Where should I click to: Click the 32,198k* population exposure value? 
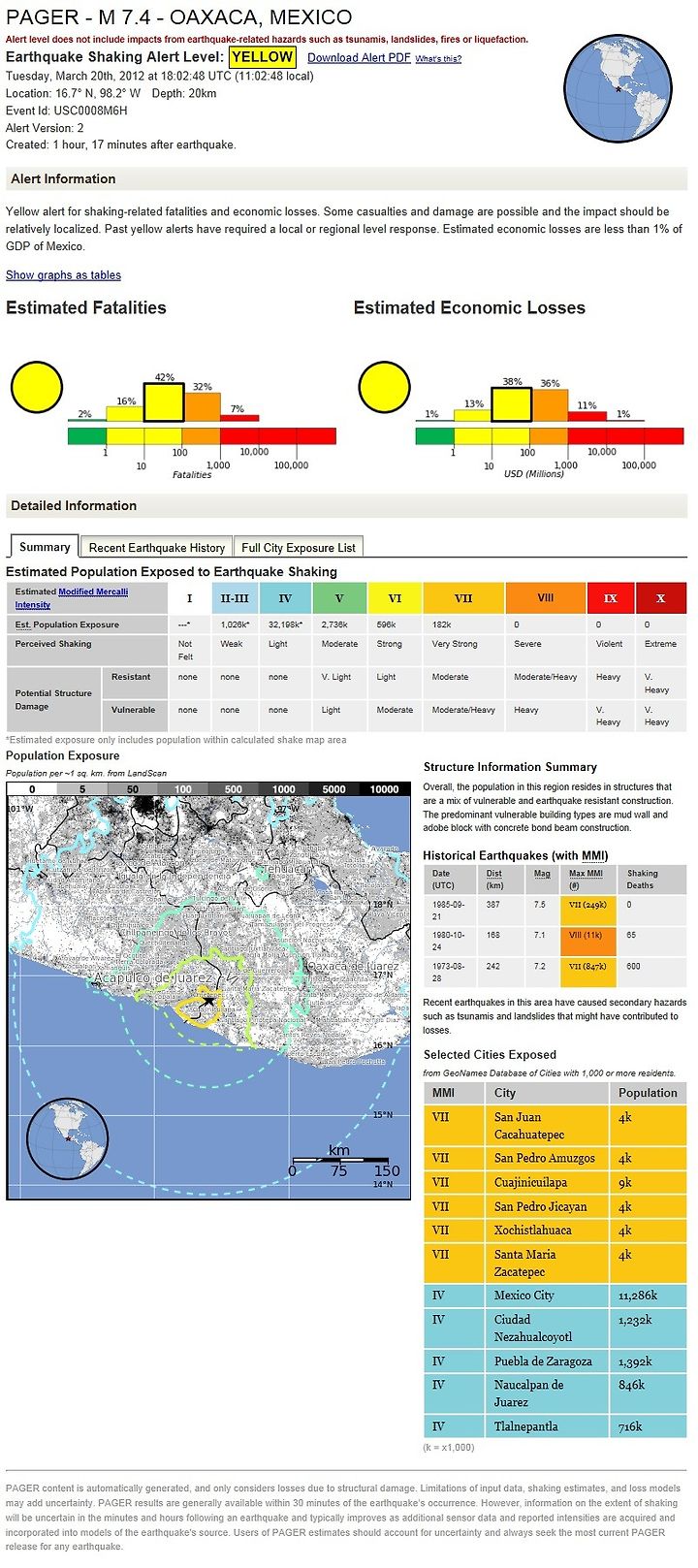pyautogui.click(x=286, y=624)
